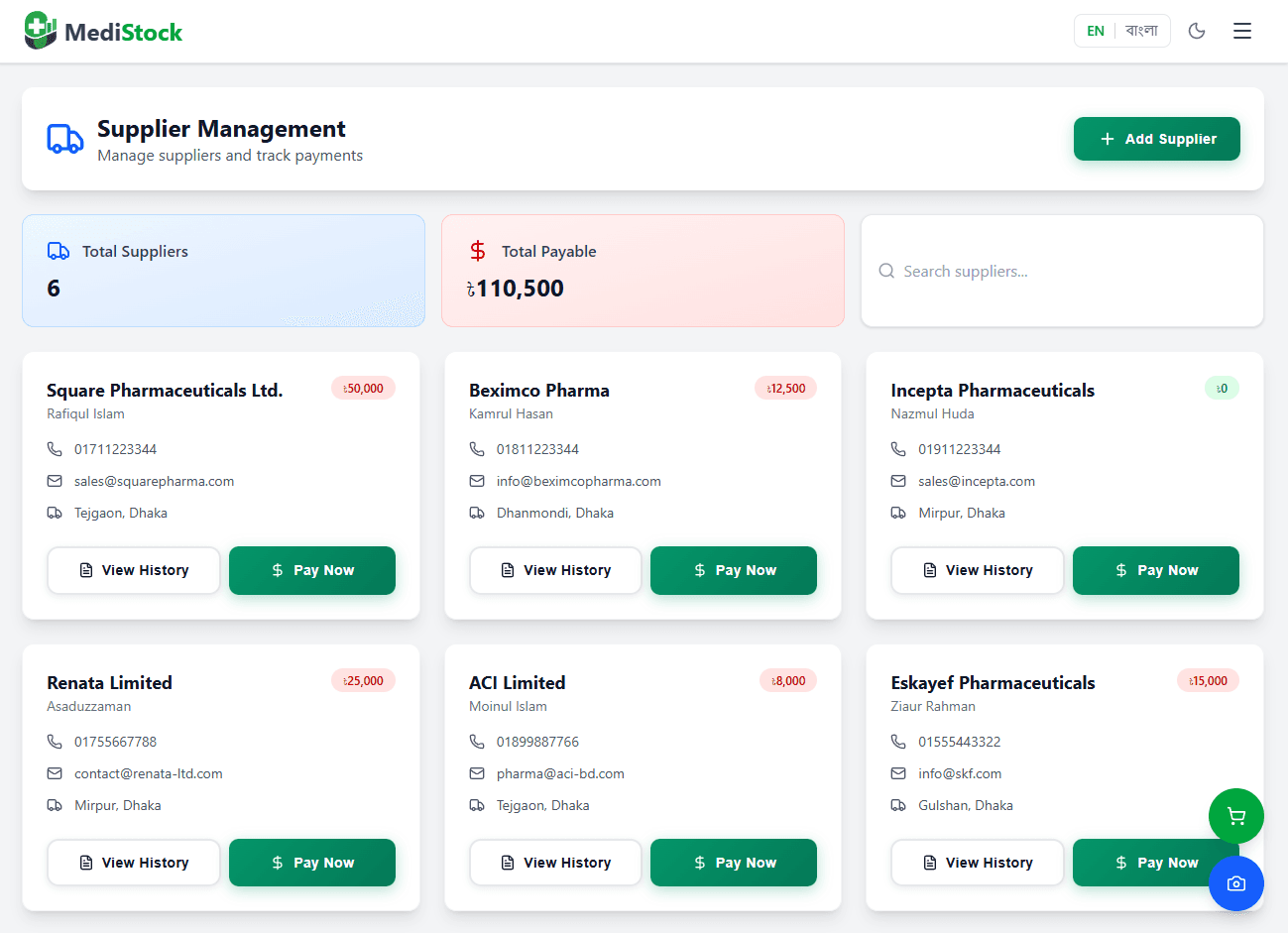This screenshot has width=1288, height=933.
Task: Click the Total Payable dollar icon
Action: [x=478, y=251]
